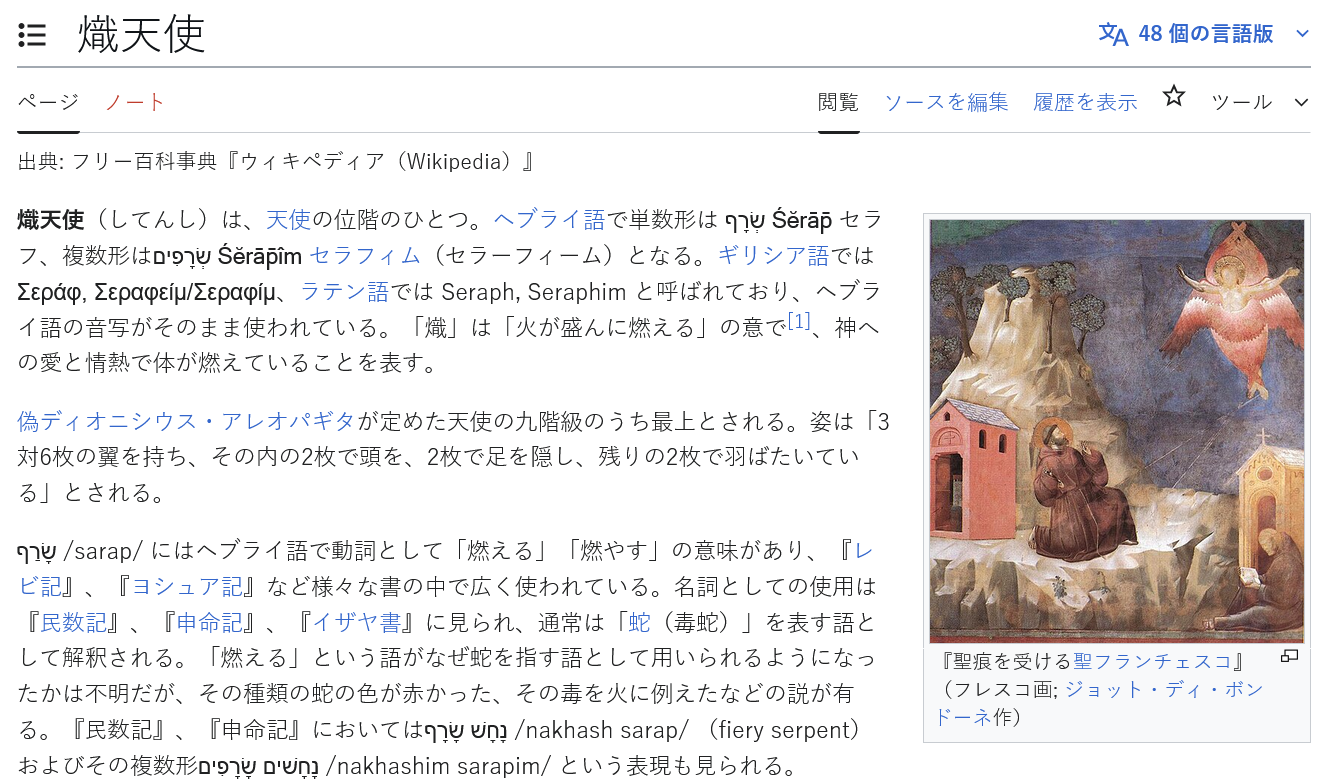Select the 閲覧 tab
This screenshot has width=1320, height=780.
(x=838, y=101)
